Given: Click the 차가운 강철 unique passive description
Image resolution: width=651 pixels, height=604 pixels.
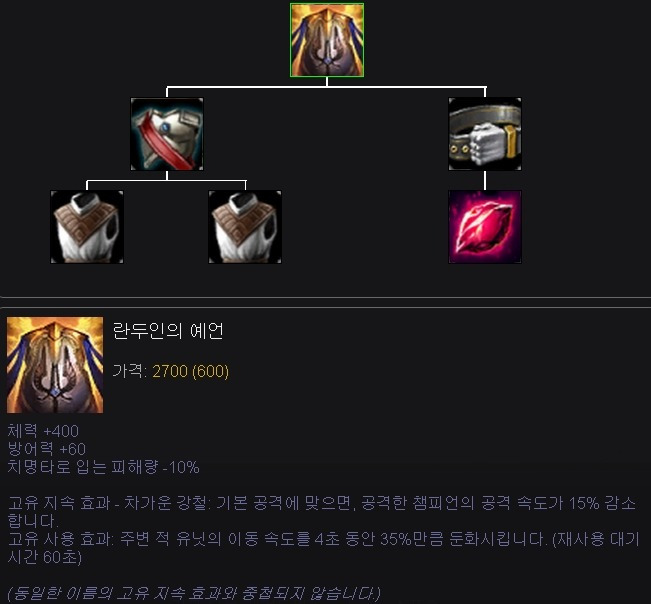Looking at the screenshot, I should [x=322, y=511].
